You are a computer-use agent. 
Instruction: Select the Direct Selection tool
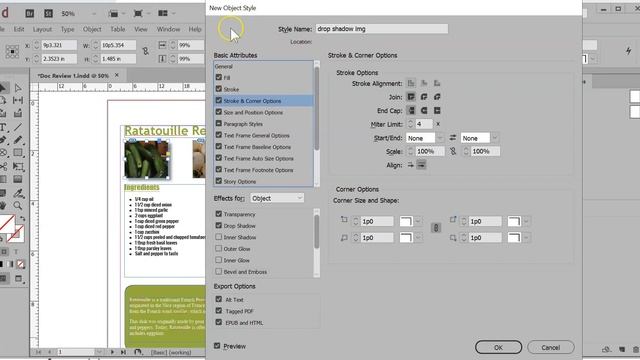[x=18, y=88]
